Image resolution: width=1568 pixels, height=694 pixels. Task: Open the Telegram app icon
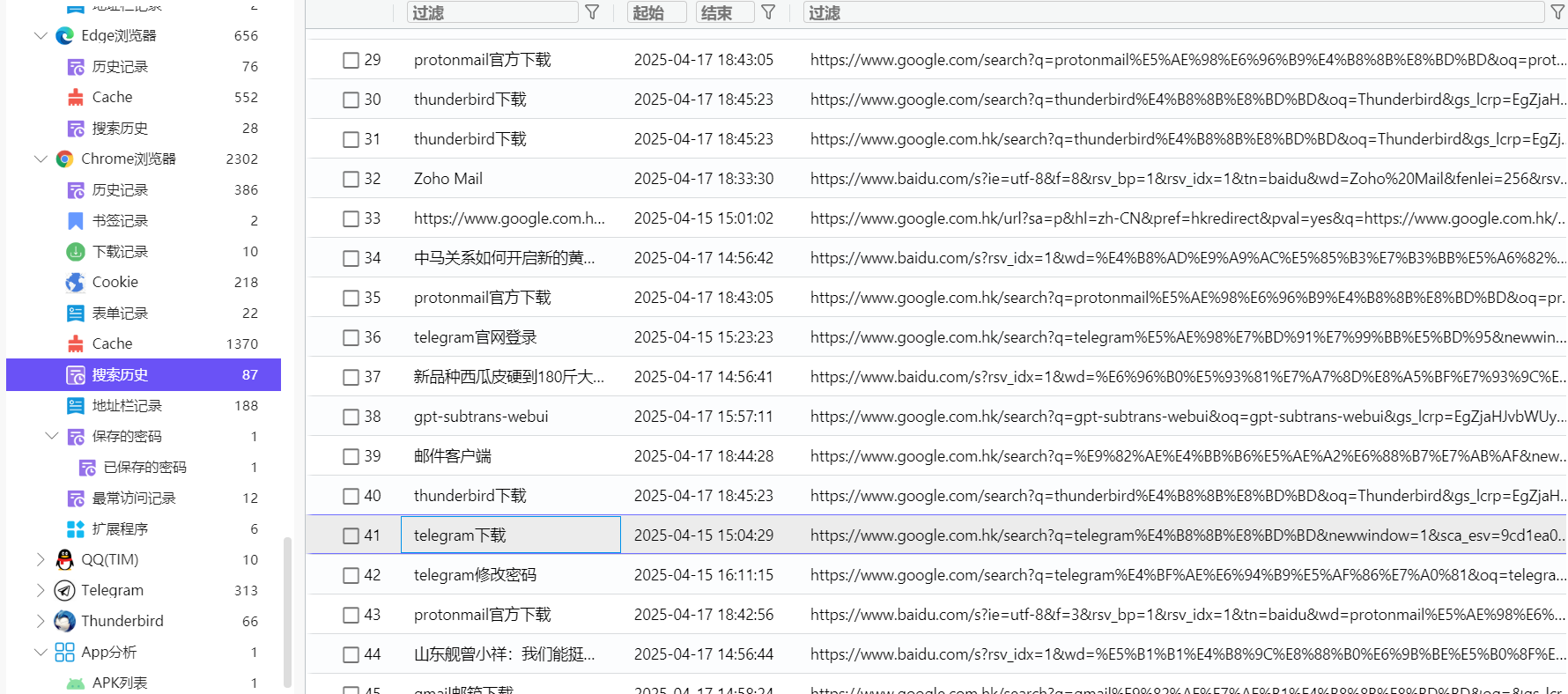(64, 591)
